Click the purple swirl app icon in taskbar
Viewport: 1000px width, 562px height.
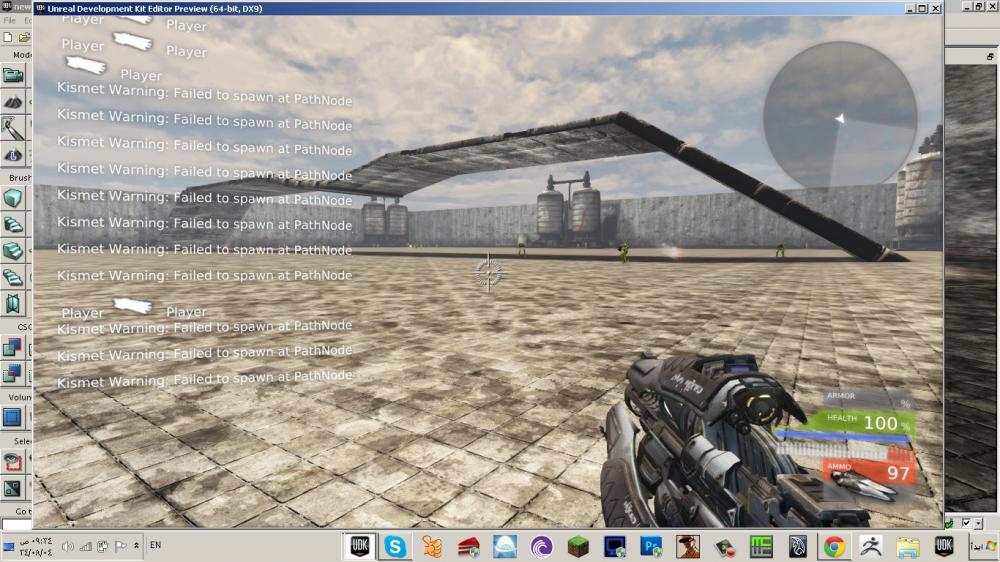(x=541, y=547)
